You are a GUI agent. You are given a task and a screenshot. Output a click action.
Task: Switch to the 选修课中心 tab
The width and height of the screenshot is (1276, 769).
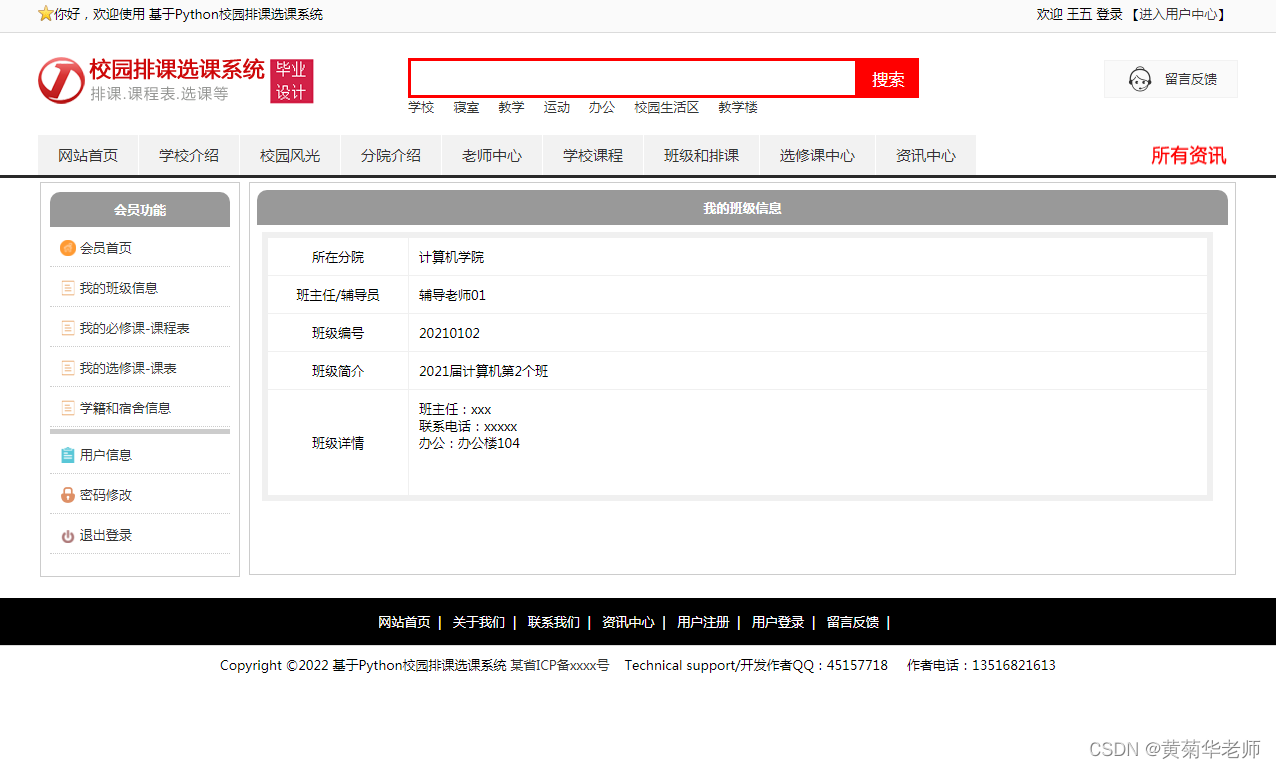pos(817,155)
